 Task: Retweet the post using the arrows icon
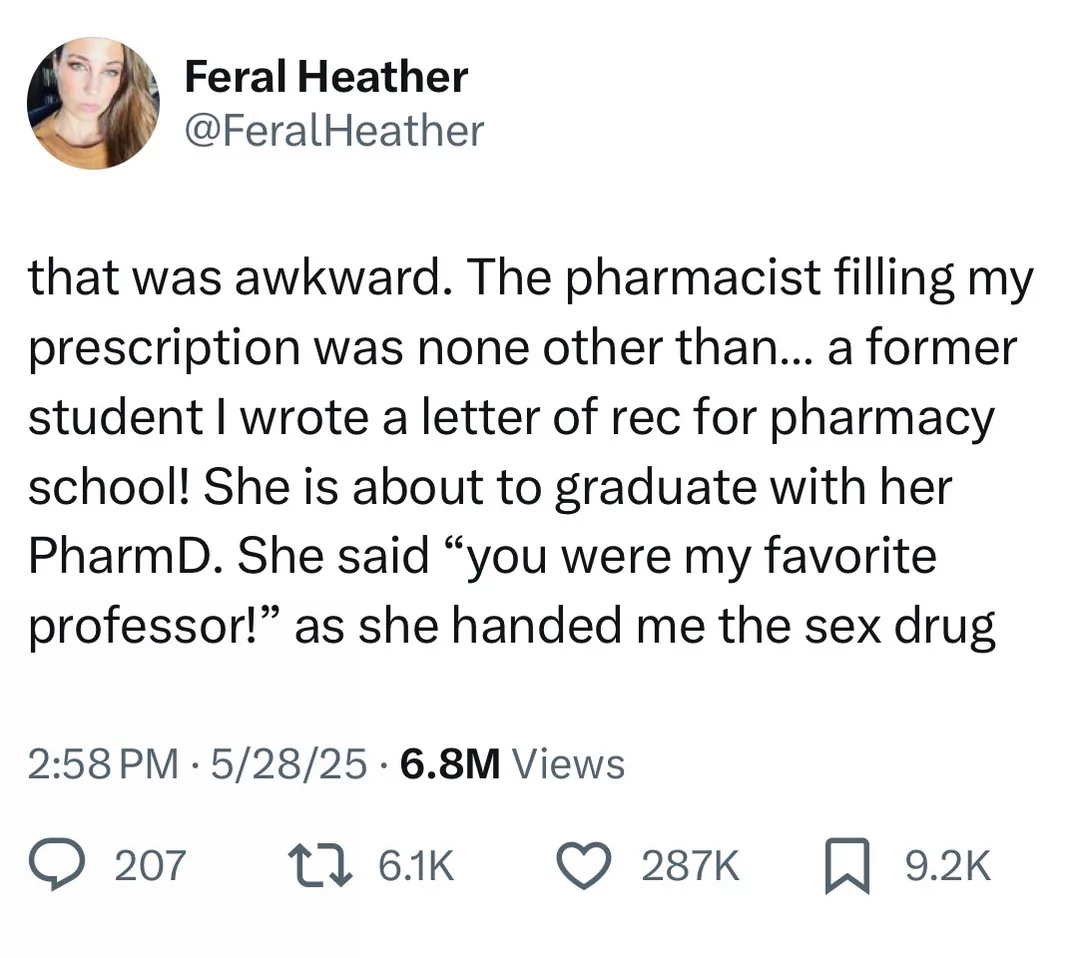[x=320, y=865]
